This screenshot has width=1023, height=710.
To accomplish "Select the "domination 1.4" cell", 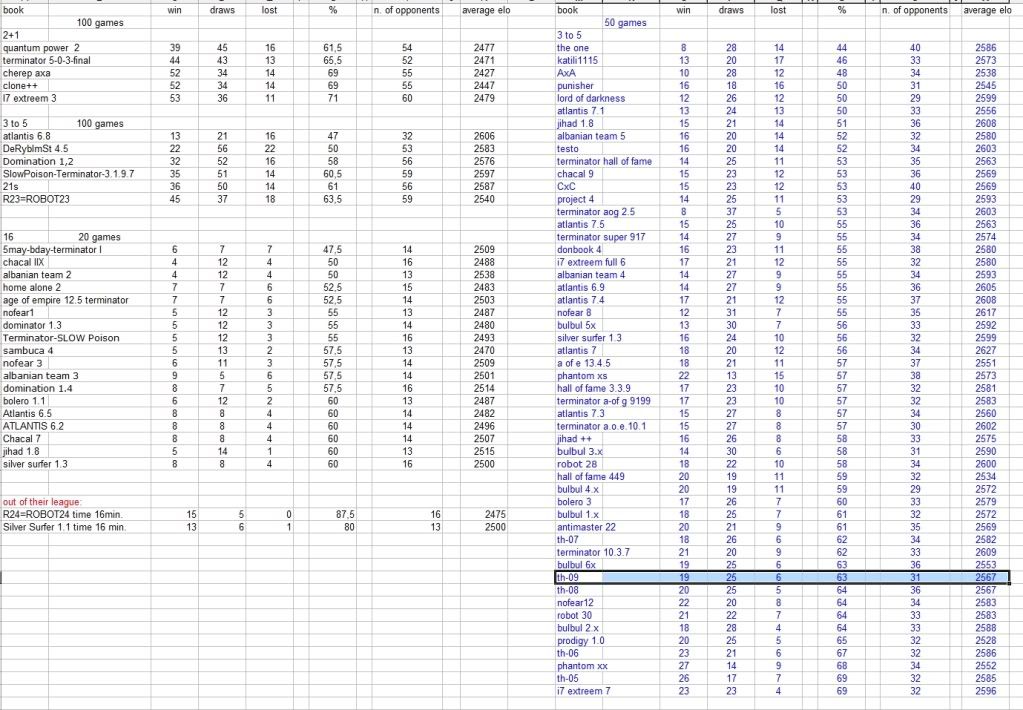I will 38,388.
